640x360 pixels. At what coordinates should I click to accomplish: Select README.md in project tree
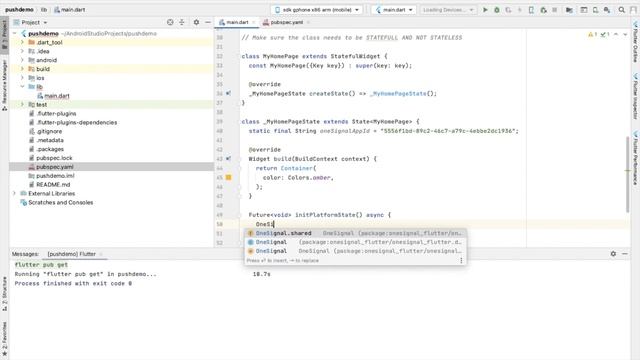point(53,184)
